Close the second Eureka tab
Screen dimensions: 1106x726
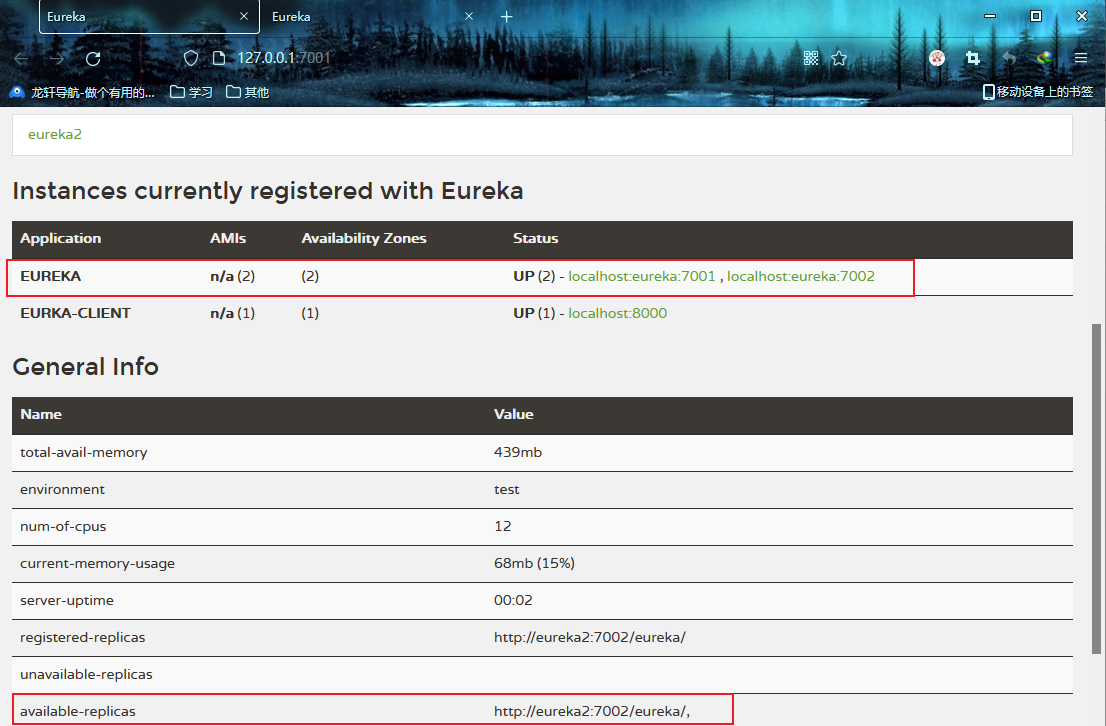[468, 16]
